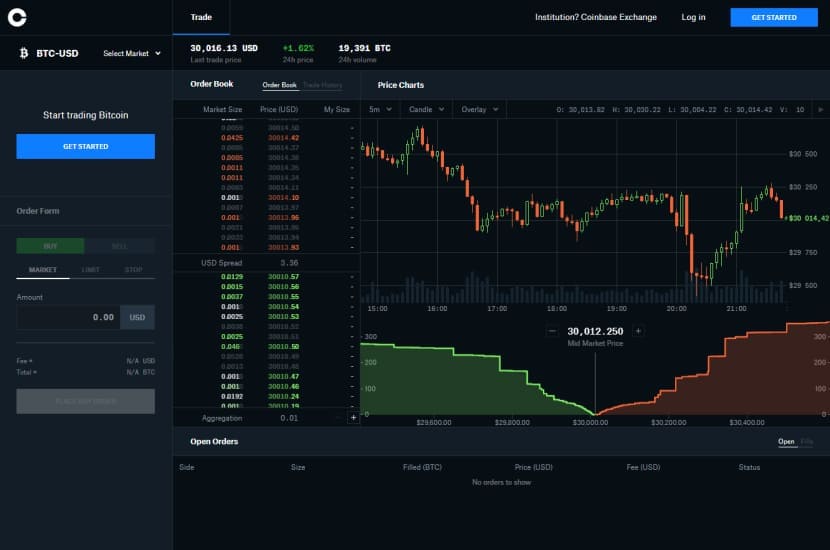The width and height of the screenshot is (830, 550).
Task: Zoom out depth chart with minus icon
Action: pos(552,331)
